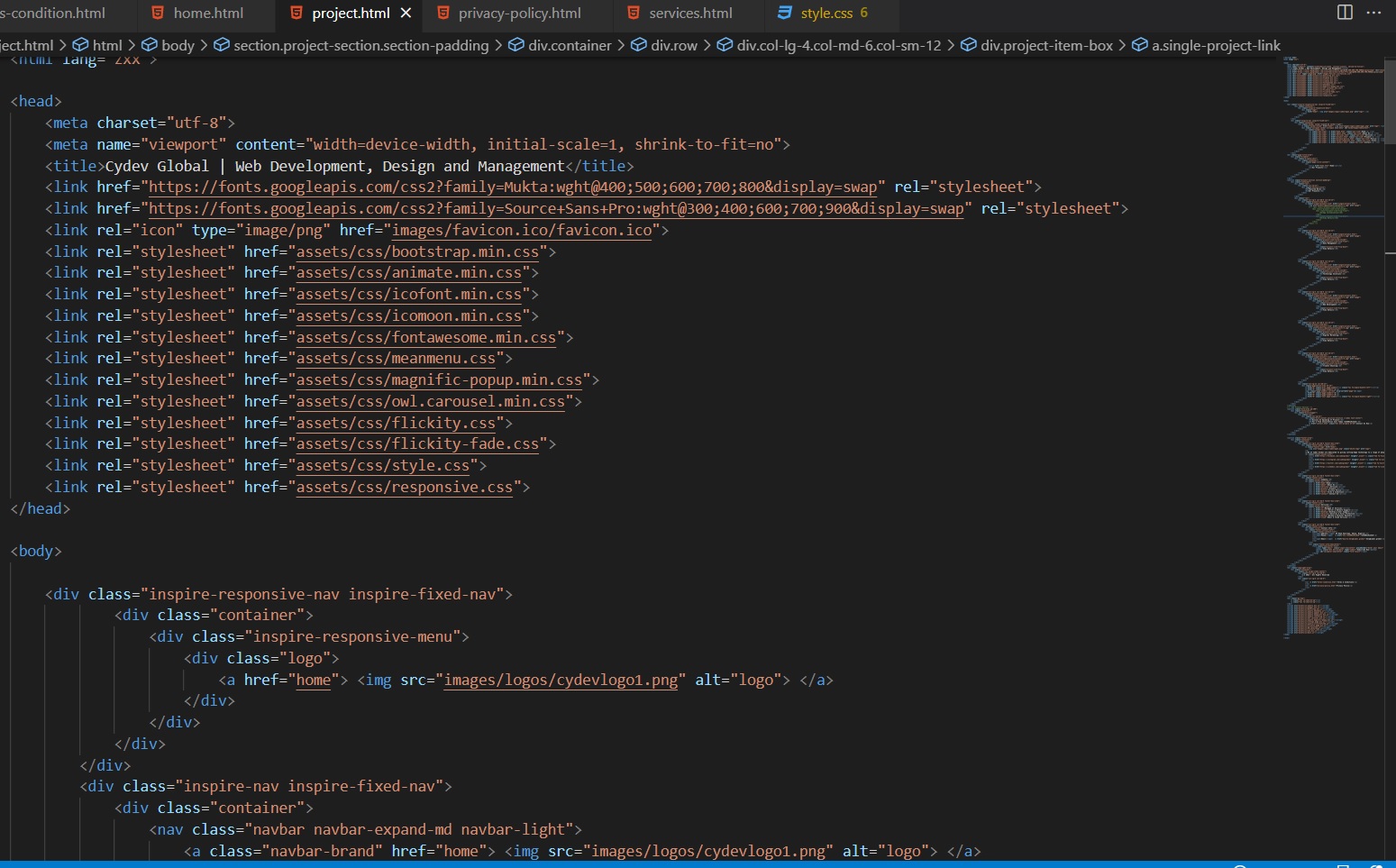
Task: Open assets/css/bootstrap.min.css link
Action: (417, 252)
